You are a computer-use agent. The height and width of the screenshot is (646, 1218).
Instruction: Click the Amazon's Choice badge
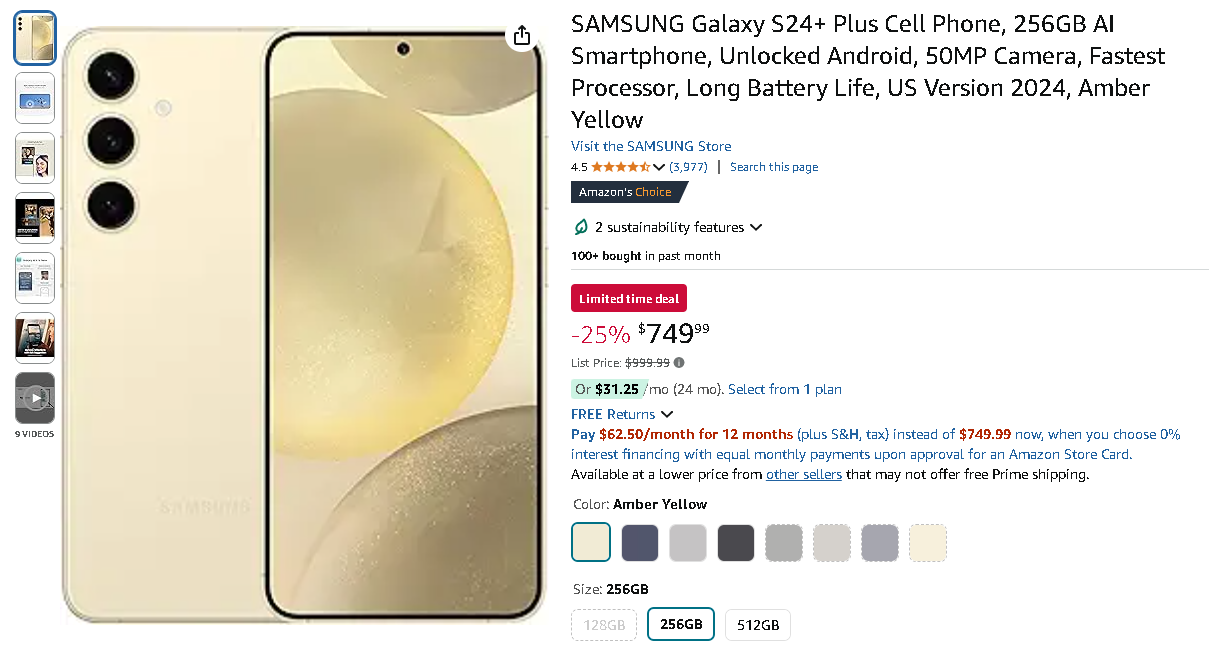628,191
